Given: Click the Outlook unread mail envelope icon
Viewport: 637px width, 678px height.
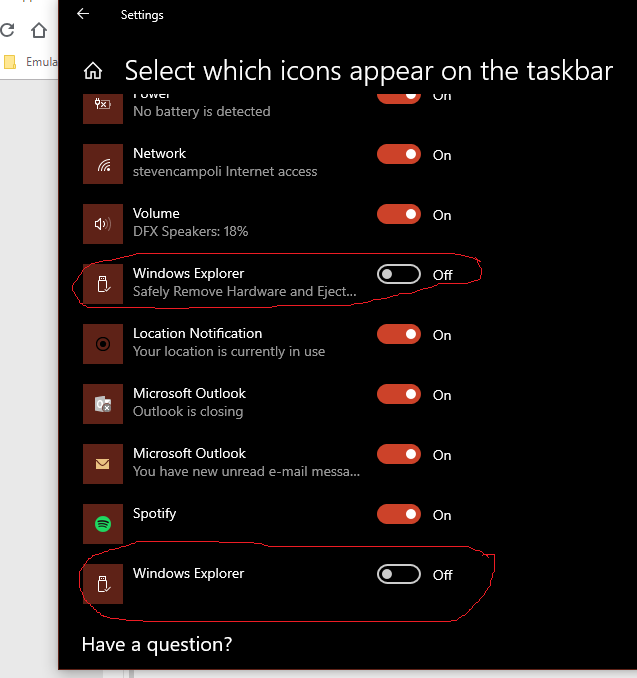Looking at the screenshot, I should click(x=103, y=464).
